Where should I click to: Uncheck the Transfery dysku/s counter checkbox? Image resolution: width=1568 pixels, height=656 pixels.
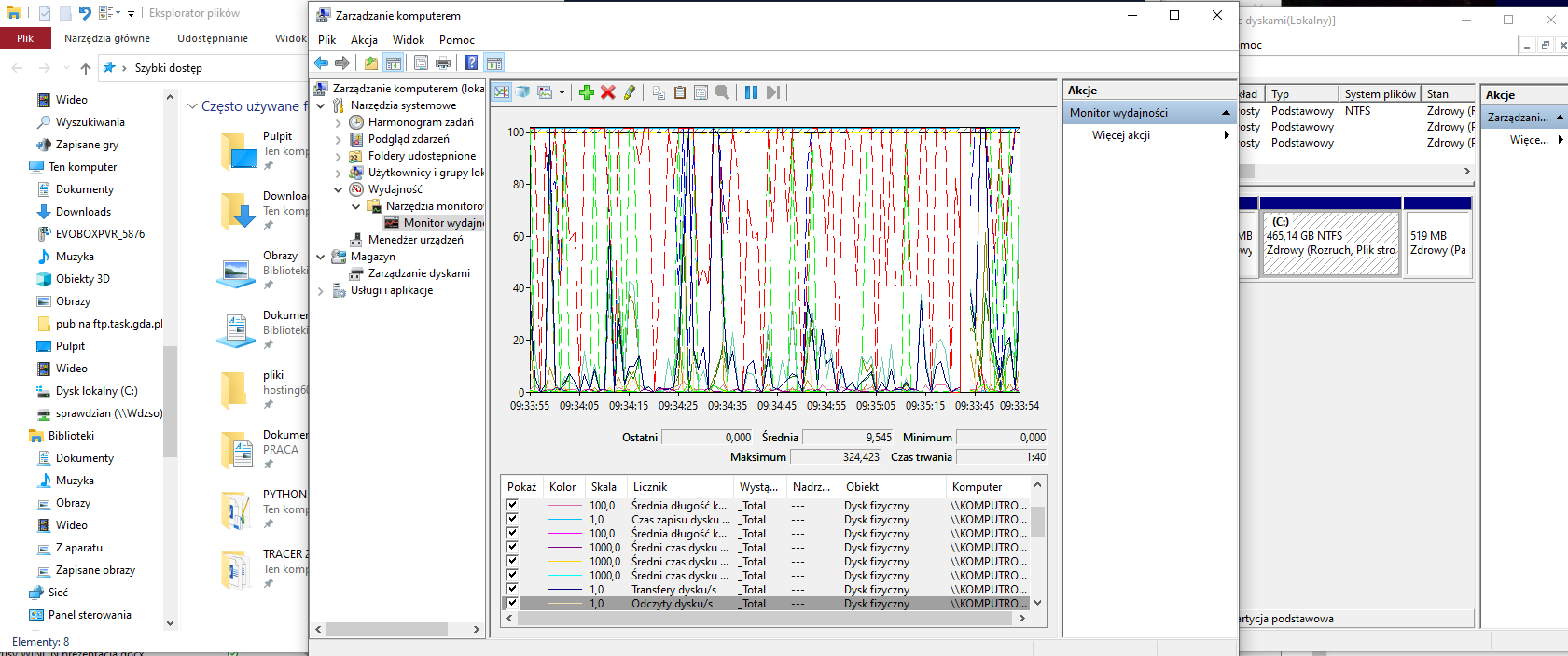[x=512, y=589]
